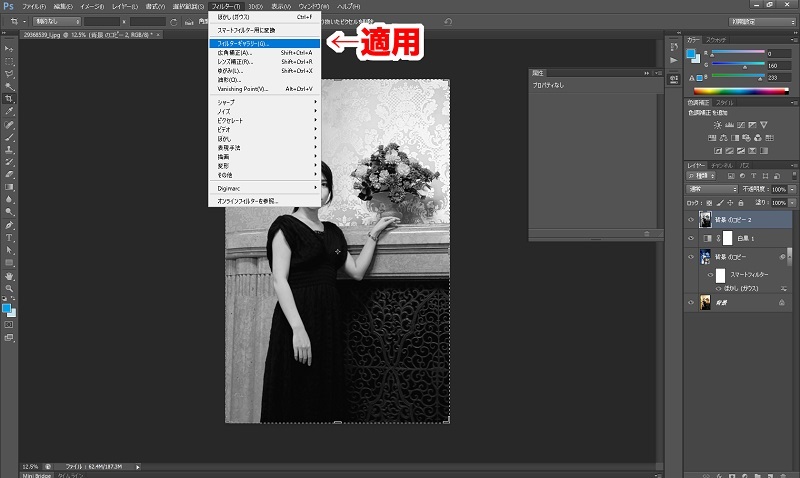The height and width of the screenshot is (478, 800).
Task: Switch to the チャンネル tab
Action: pos(721,165)
